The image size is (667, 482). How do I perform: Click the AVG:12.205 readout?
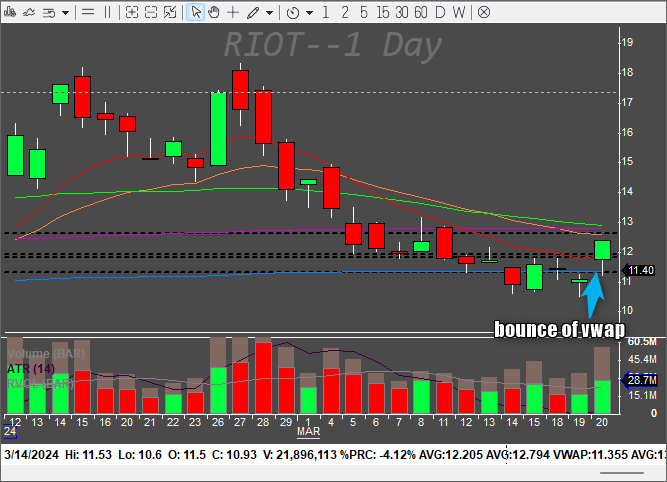450,455
